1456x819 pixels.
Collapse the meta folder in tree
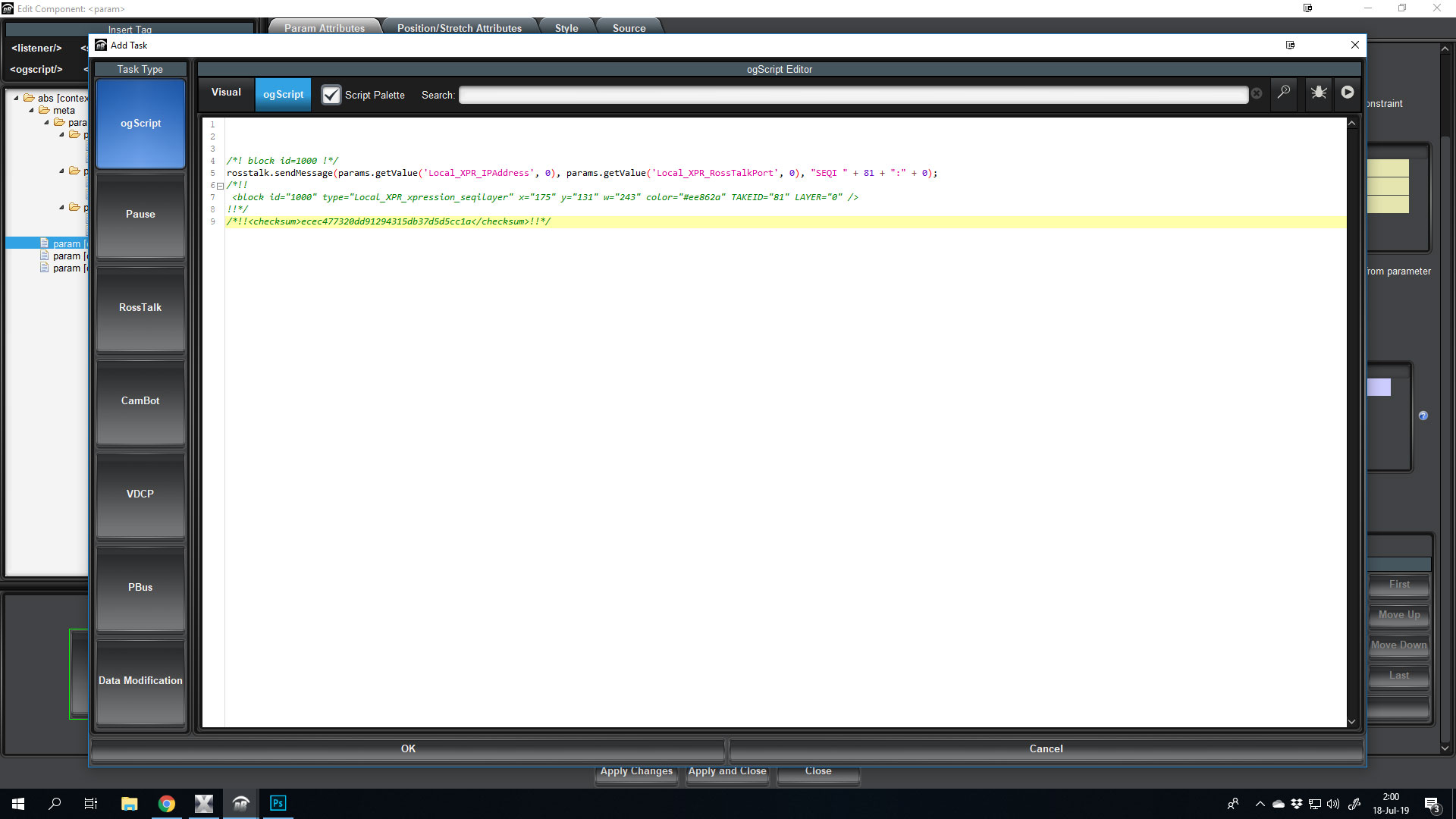[x=32, y=111]
